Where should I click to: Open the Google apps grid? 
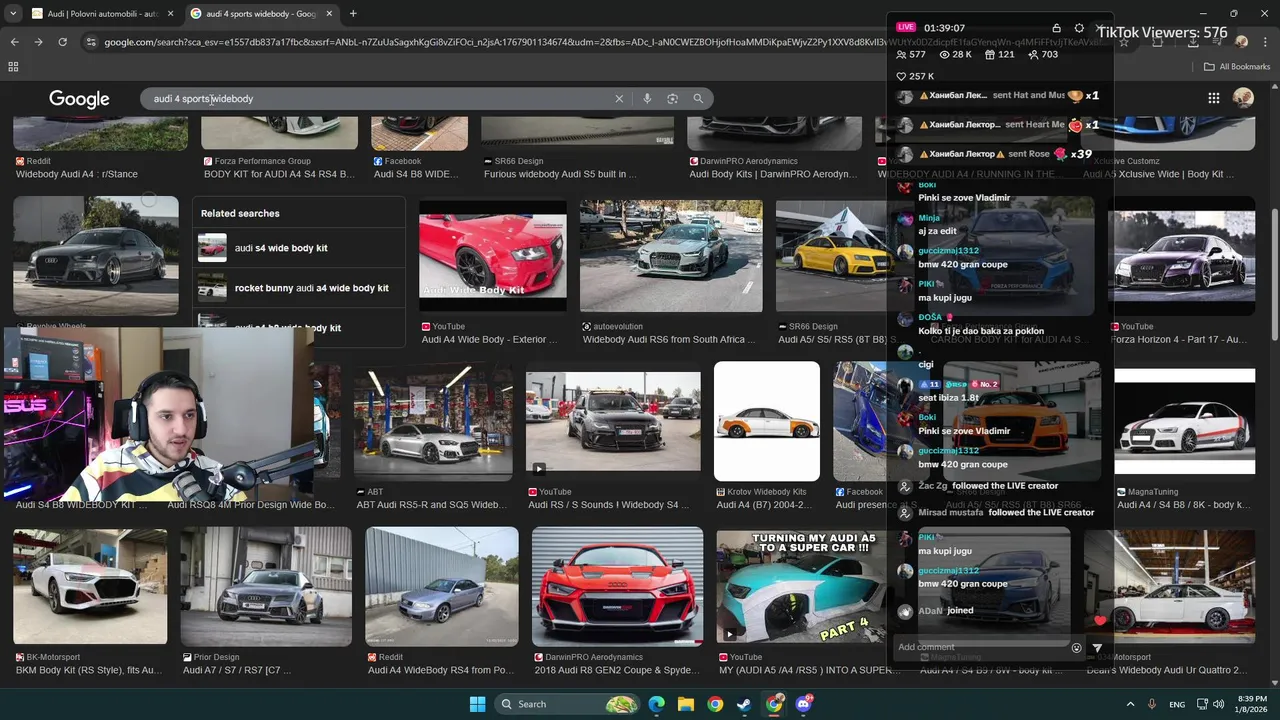pos(1213,98)
